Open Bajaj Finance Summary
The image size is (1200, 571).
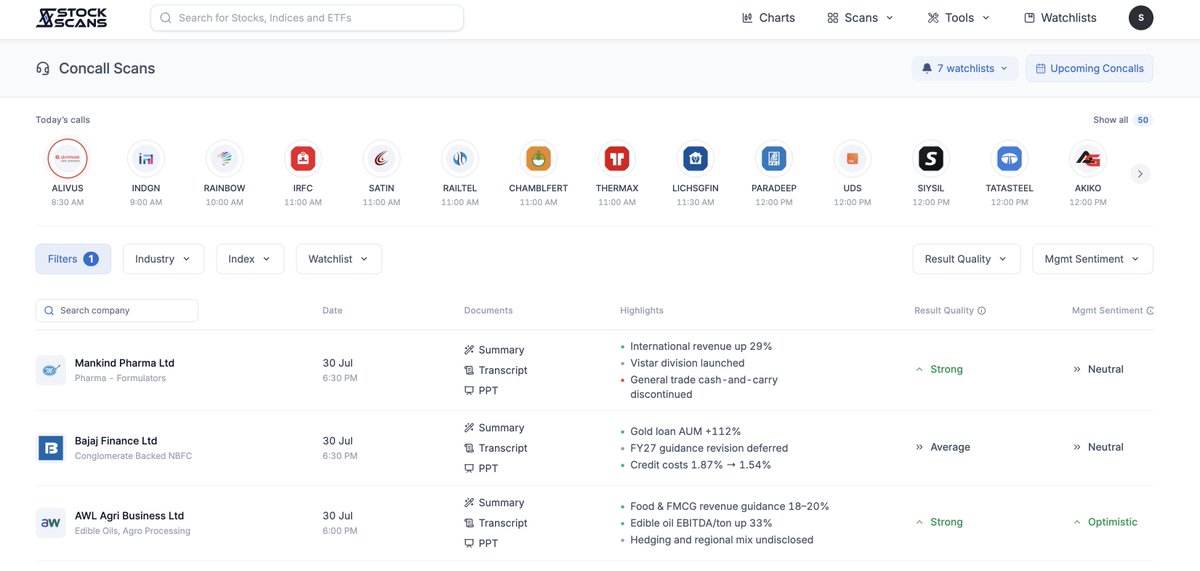tap(494, 428)
